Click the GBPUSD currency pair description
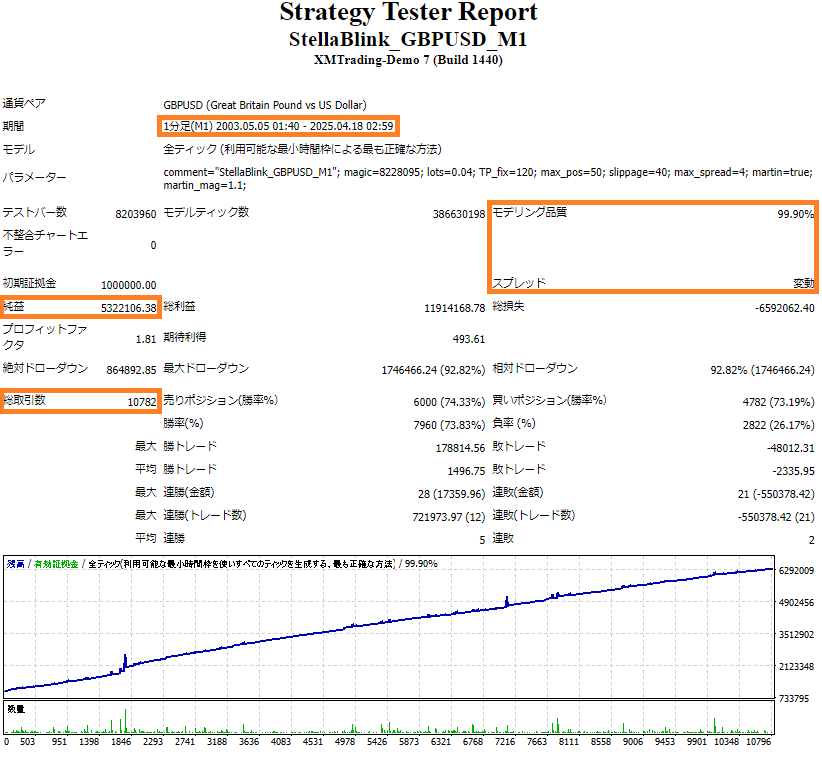This screenshot has height=758, width=822. tap(265, 105)
